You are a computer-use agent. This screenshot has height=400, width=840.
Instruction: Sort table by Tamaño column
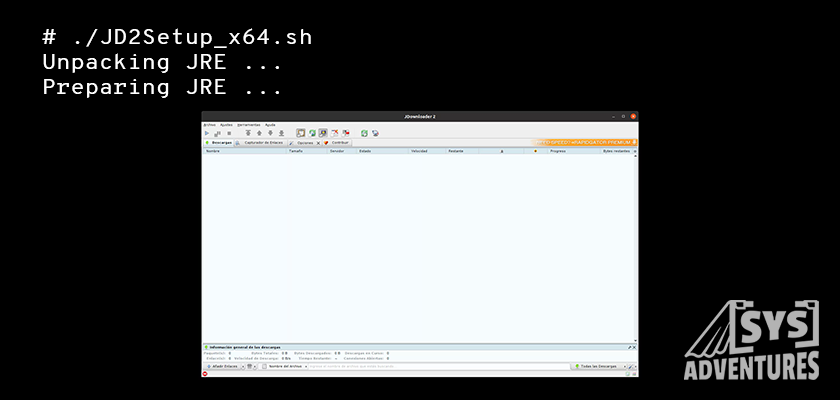coord(308,151)
